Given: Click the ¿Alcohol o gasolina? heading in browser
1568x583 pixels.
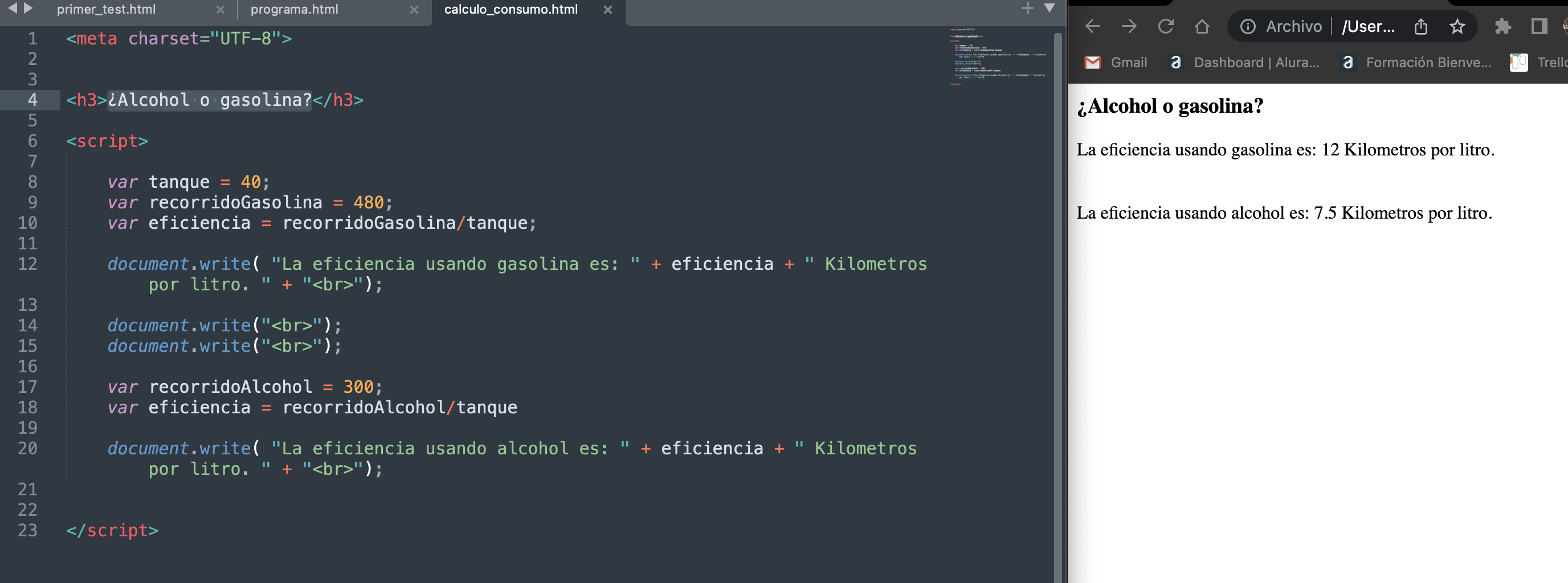Looking at the screenshot, I should coord(1169,106).
